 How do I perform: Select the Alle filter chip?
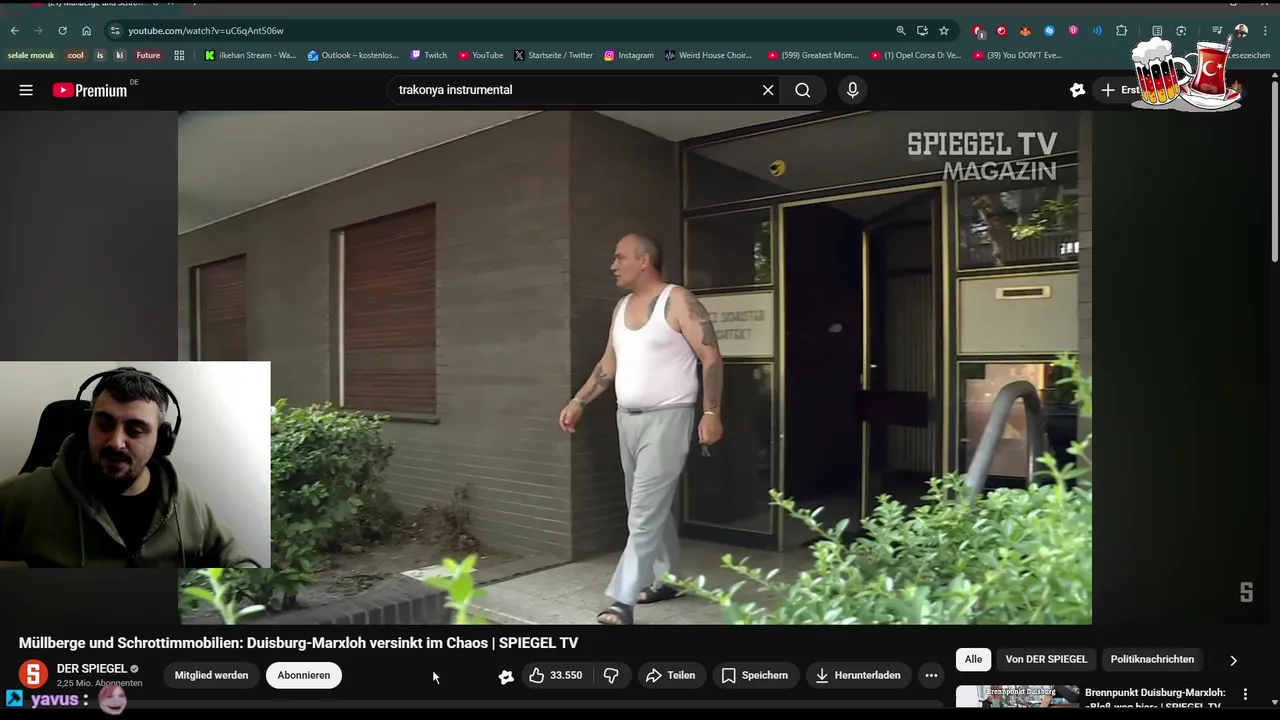pyautogui.click(x=973, y=659)
